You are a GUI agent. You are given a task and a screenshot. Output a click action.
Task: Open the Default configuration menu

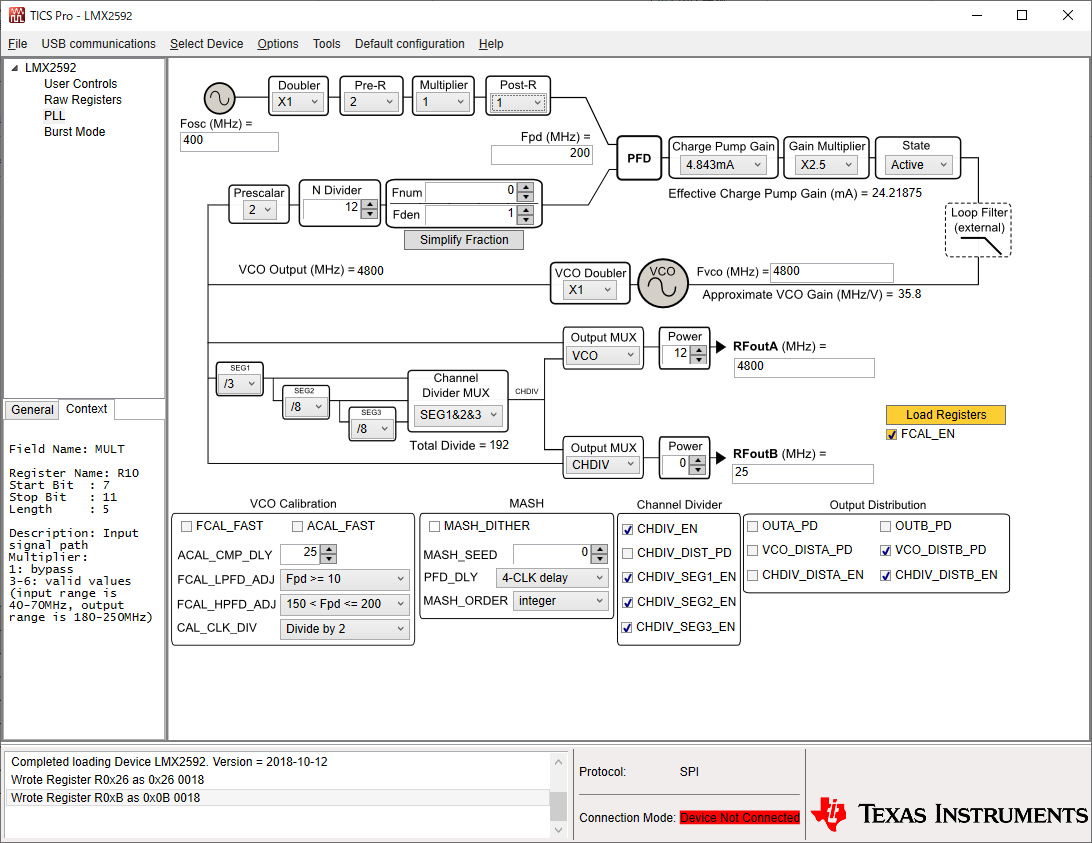[x=410, y=44]
